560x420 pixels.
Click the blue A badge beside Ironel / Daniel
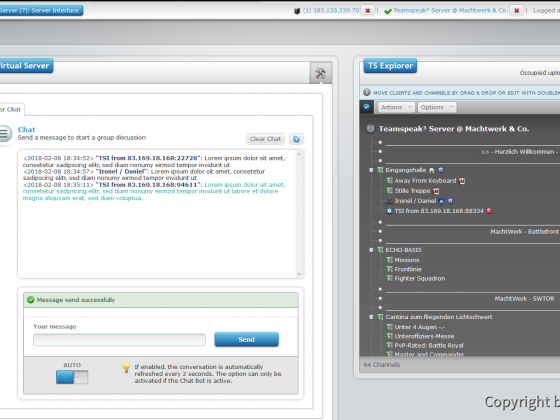(x=441, y=201)
